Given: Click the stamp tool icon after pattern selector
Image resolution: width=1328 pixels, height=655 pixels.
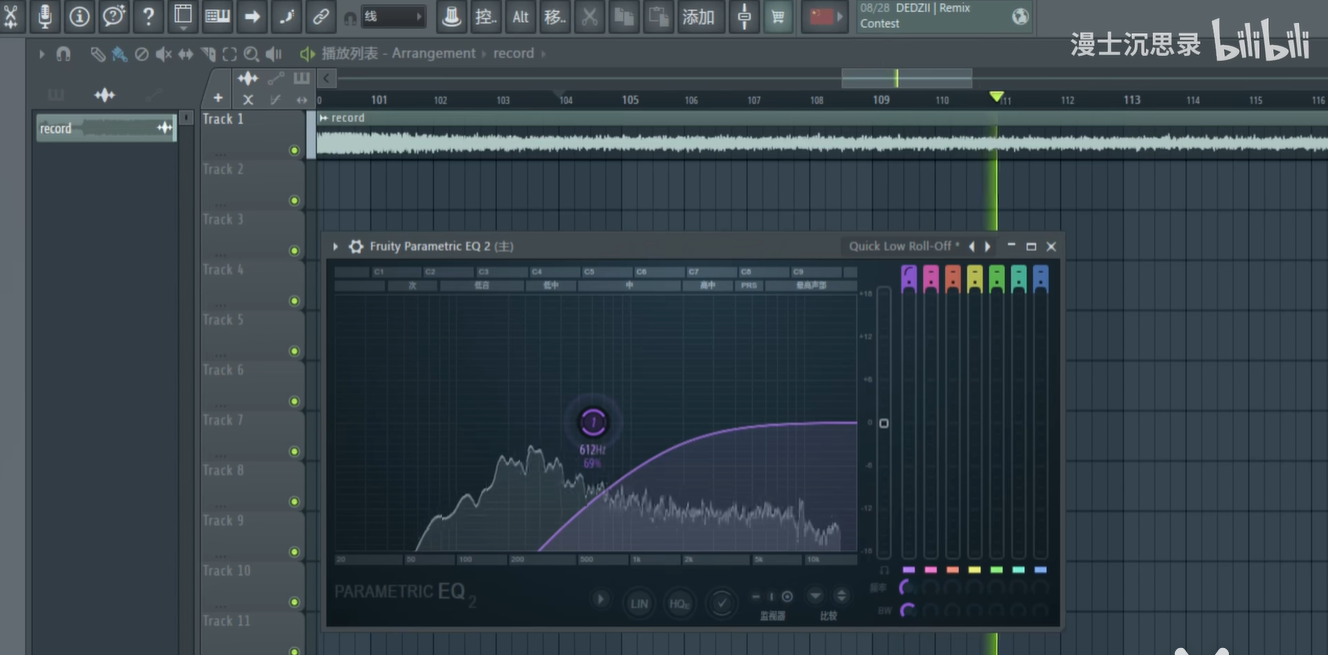Looking at the screenshot, I should 451,16.
